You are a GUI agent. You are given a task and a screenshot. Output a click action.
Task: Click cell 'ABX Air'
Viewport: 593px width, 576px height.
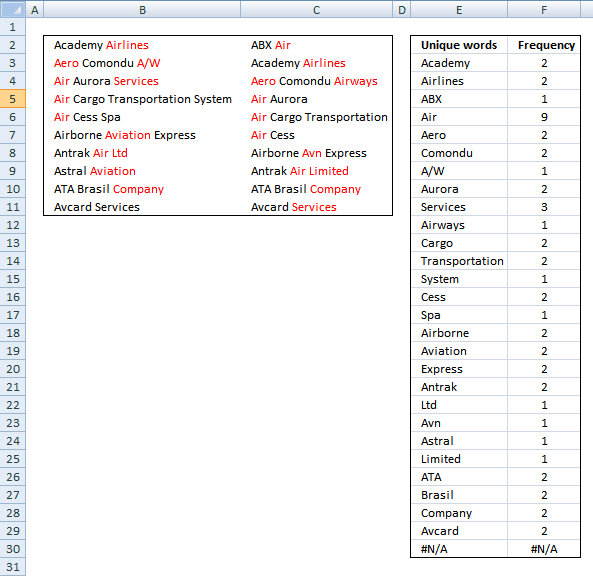[317, 45]
